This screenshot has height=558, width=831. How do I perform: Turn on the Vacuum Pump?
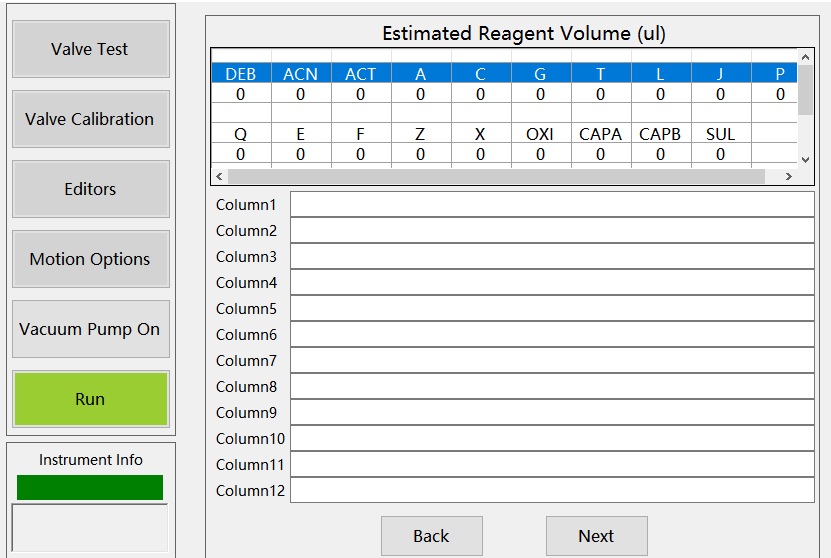[90, 329]
